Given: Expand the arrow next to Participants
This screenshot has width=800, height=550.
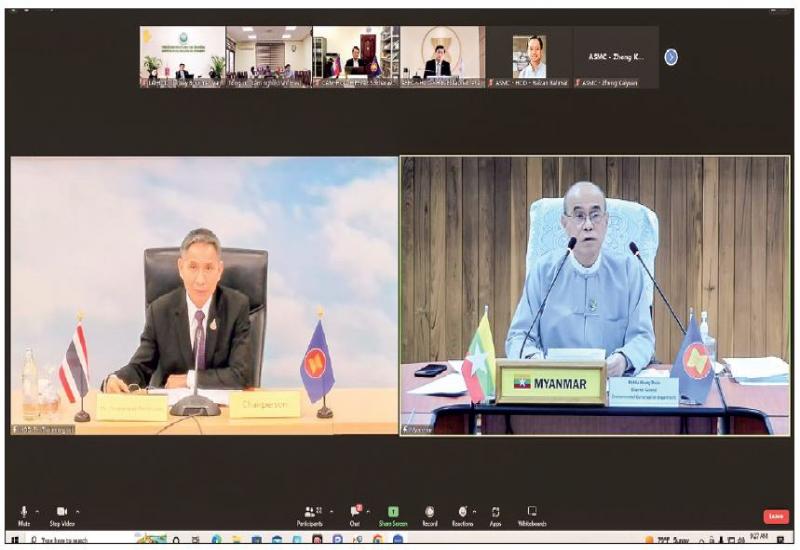Looking at the screenshot, I should point(331,512).
